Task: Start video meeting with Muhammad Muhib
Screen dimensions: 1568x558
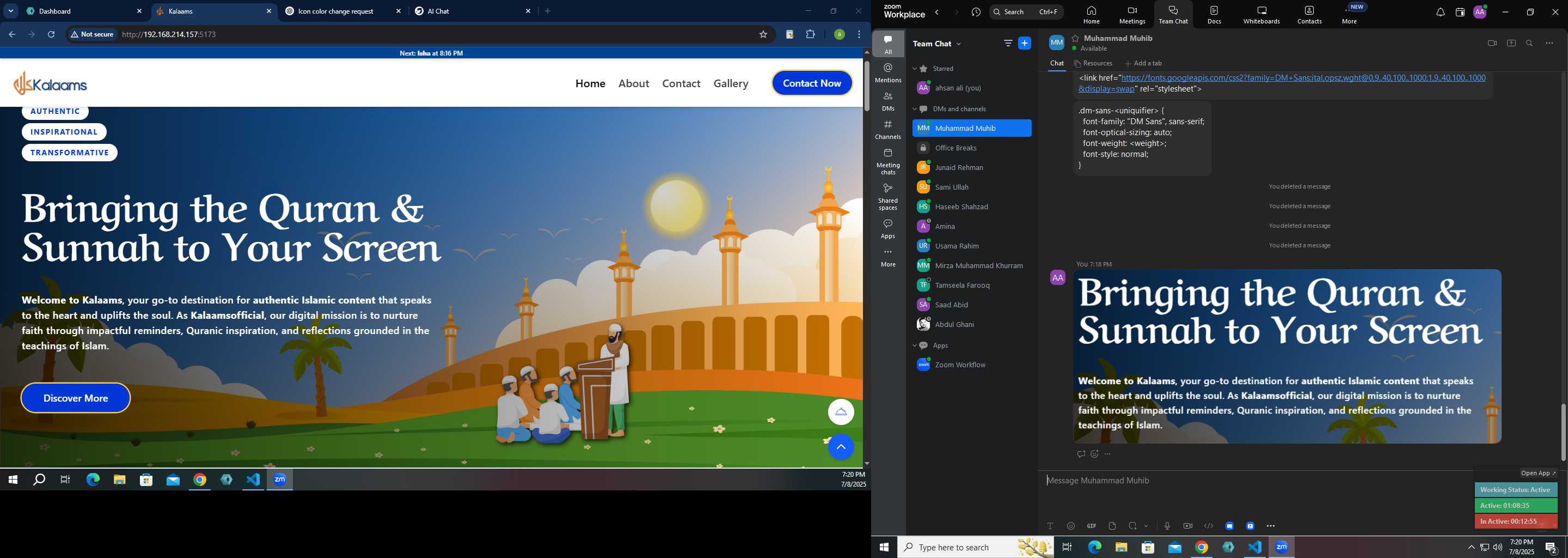Action: pos(1491,43)
